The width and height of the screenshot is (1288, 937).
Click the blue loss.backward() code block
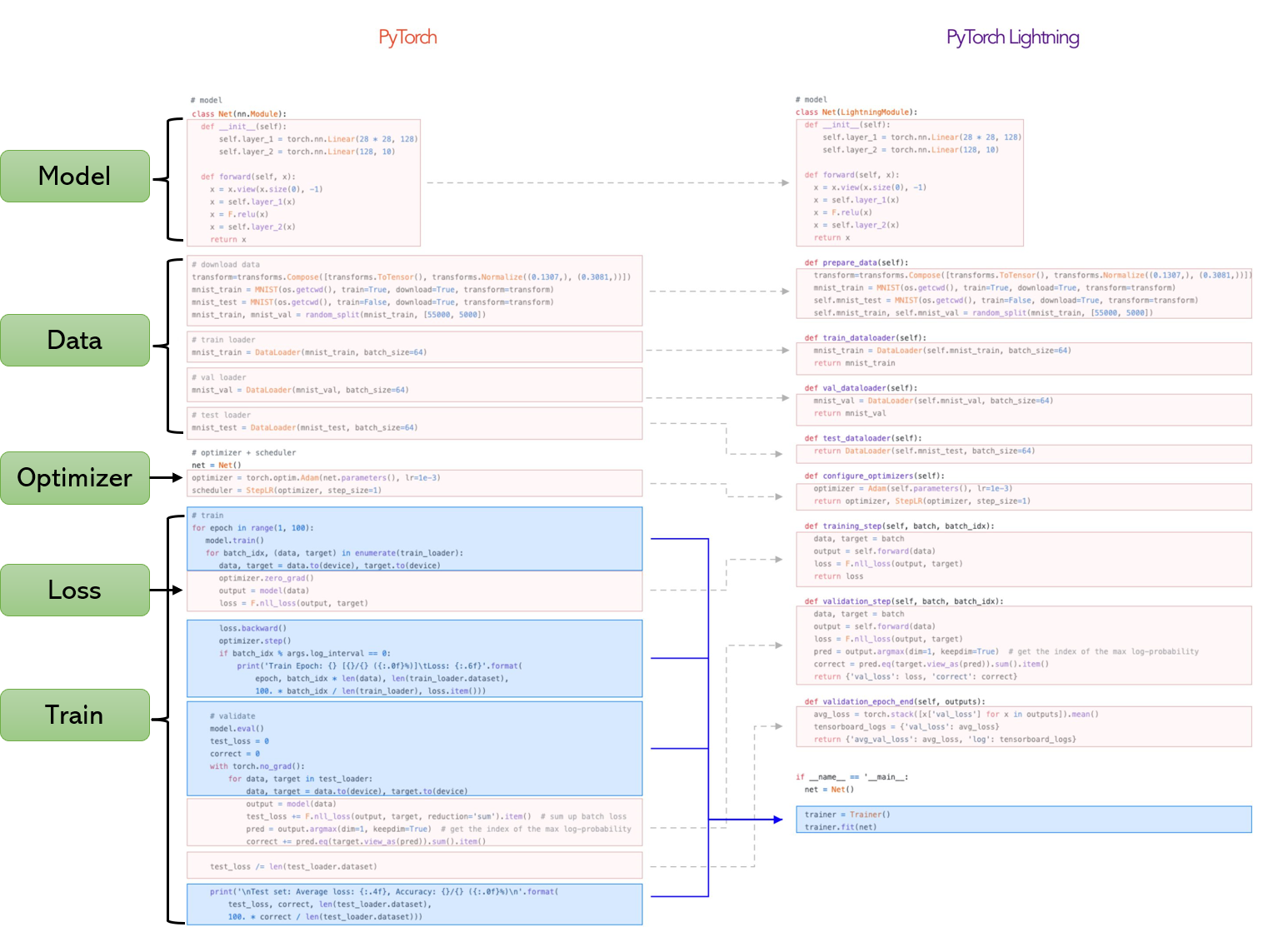(x=414, y=658)
